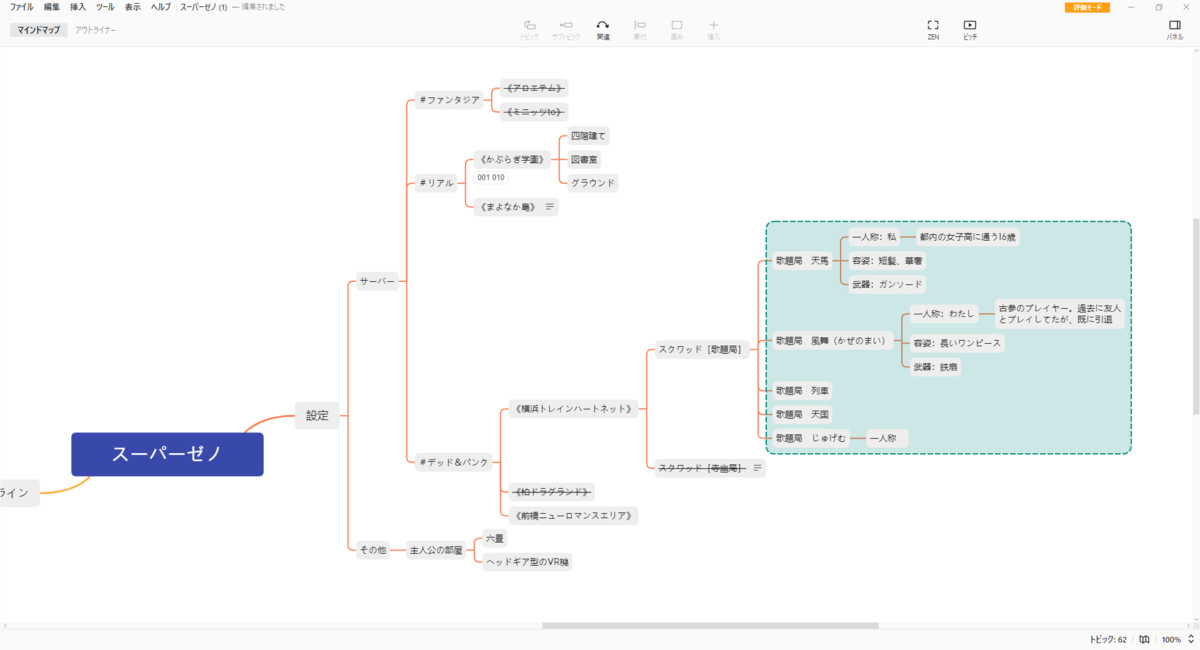
Task: Click the サブトピック toolbar icon
Action: click(x=566, y=29)
